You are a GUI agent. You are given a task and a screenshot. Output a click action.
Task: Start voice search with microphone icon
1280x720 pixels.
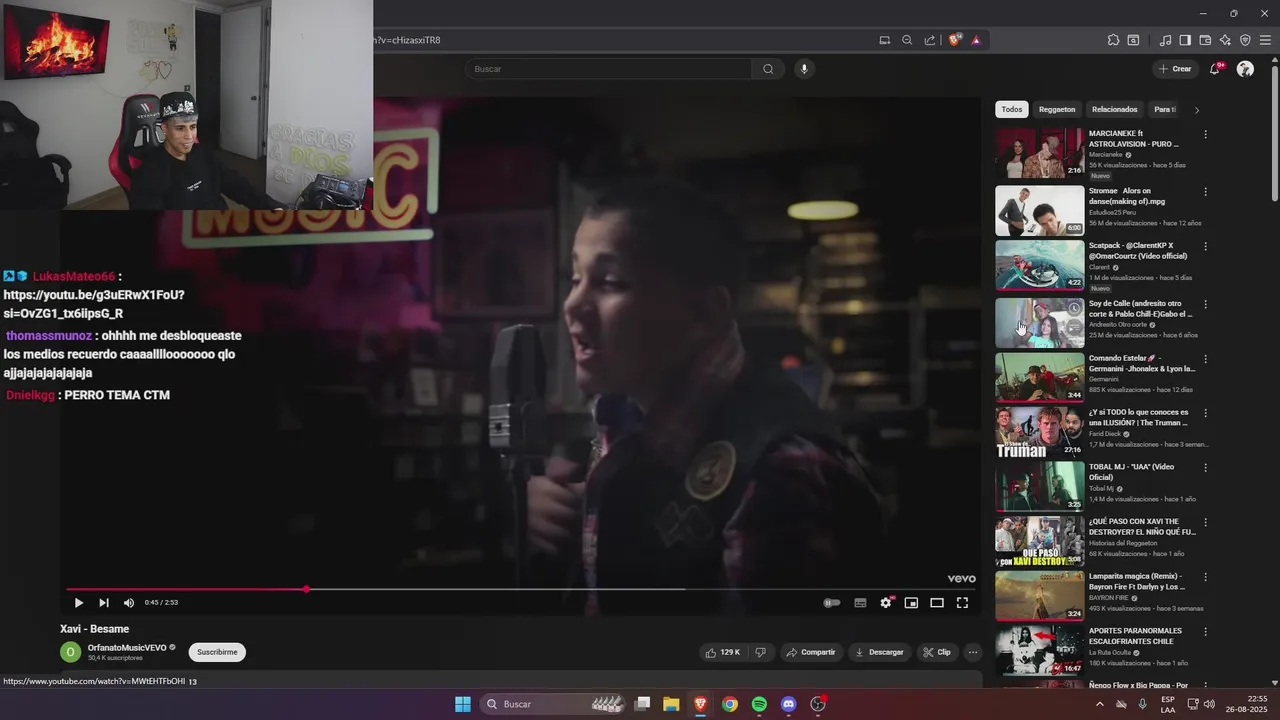coord(804,69)
